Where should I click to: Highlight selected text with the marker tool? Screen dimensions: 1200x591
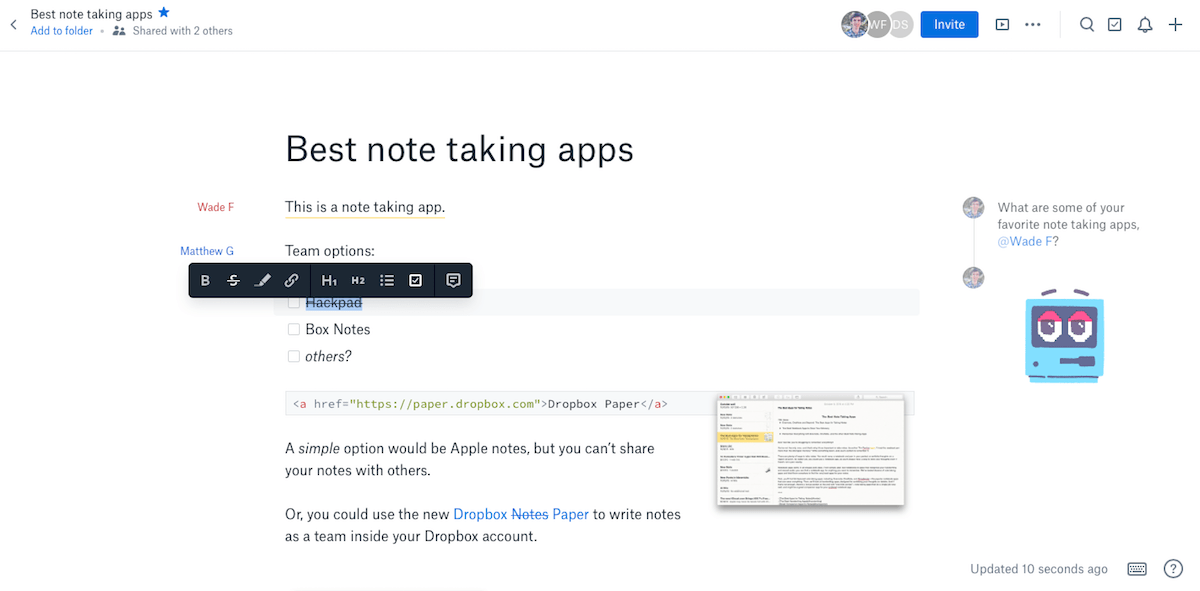263,281
